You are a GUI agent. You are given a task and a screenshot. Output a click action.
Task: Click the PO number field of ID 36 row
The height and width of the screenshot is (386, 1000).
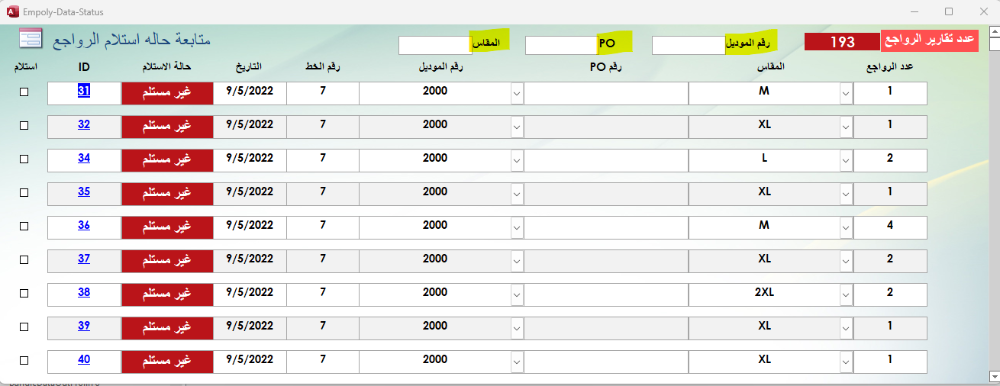[x=606, y=226]
